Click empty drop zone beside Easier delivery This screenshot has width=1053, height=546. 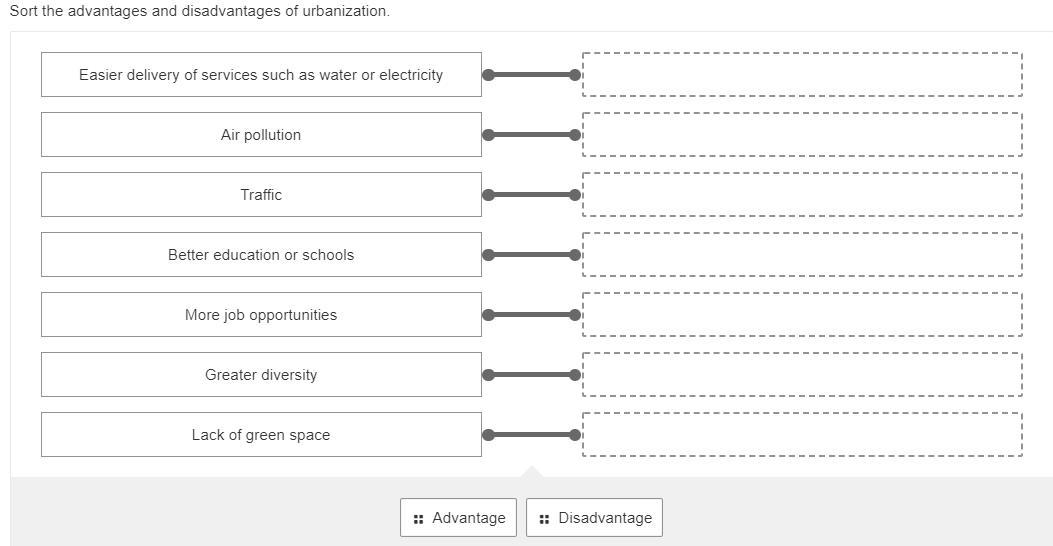(x=802, y=75)
